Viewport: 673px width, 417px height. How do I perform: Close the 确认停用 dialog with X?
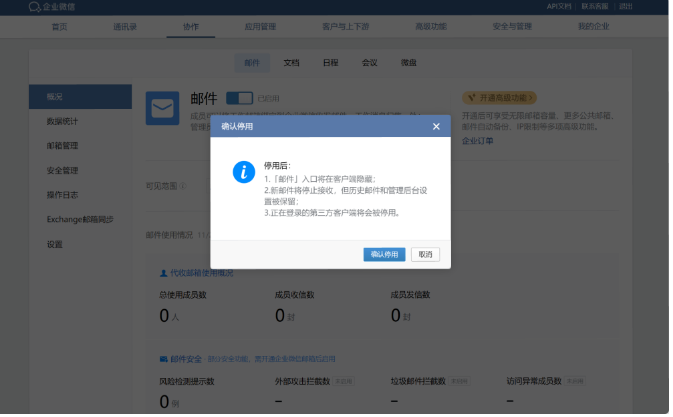436,127
